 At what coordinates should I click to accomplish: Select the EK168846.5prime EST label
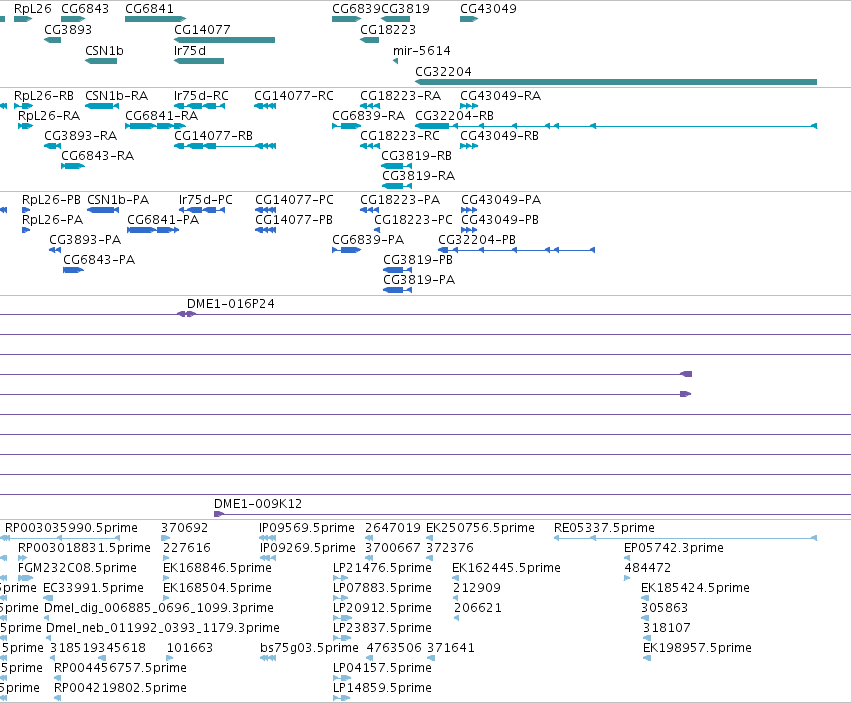pos(217,568)
